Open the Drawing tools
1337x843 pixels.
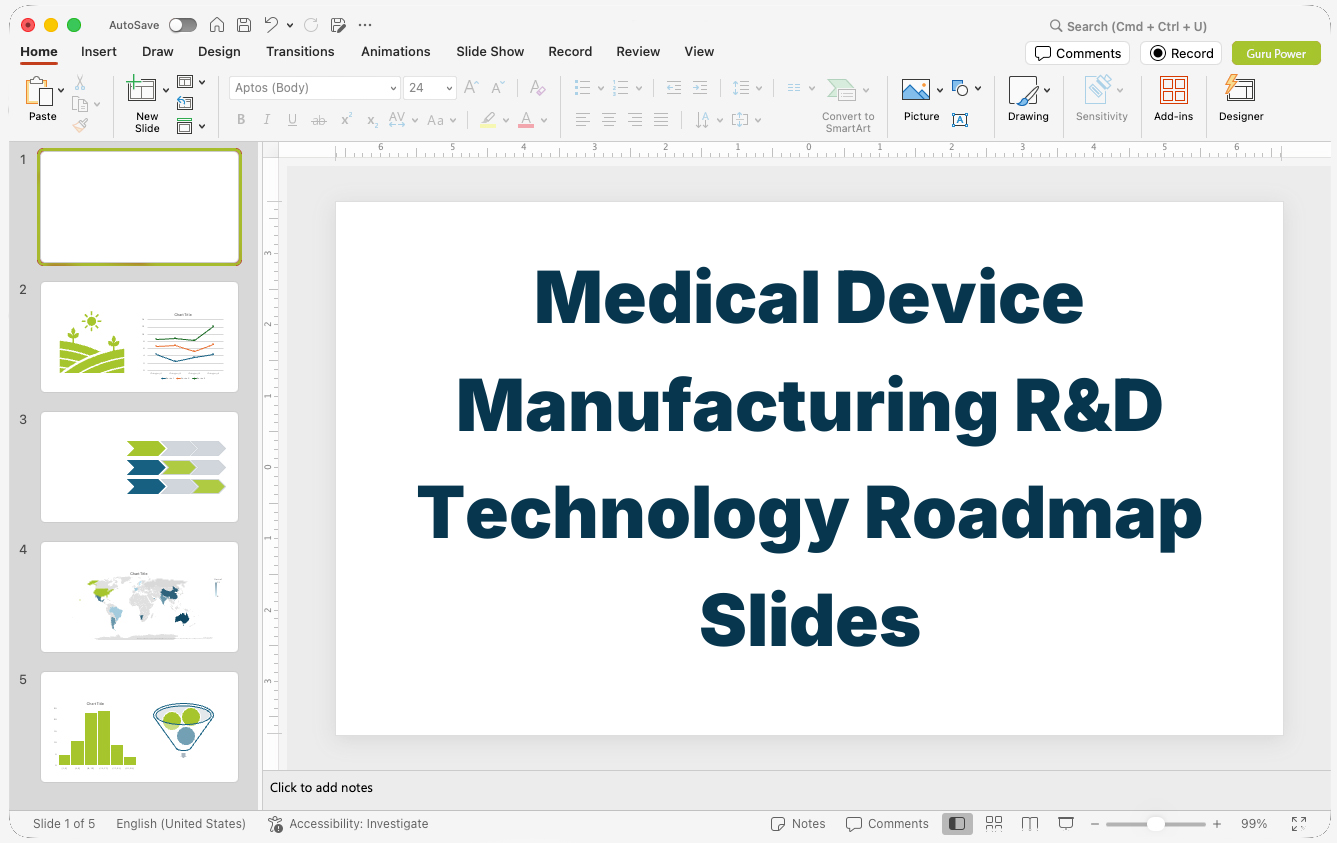click(x=1028, y=100)
